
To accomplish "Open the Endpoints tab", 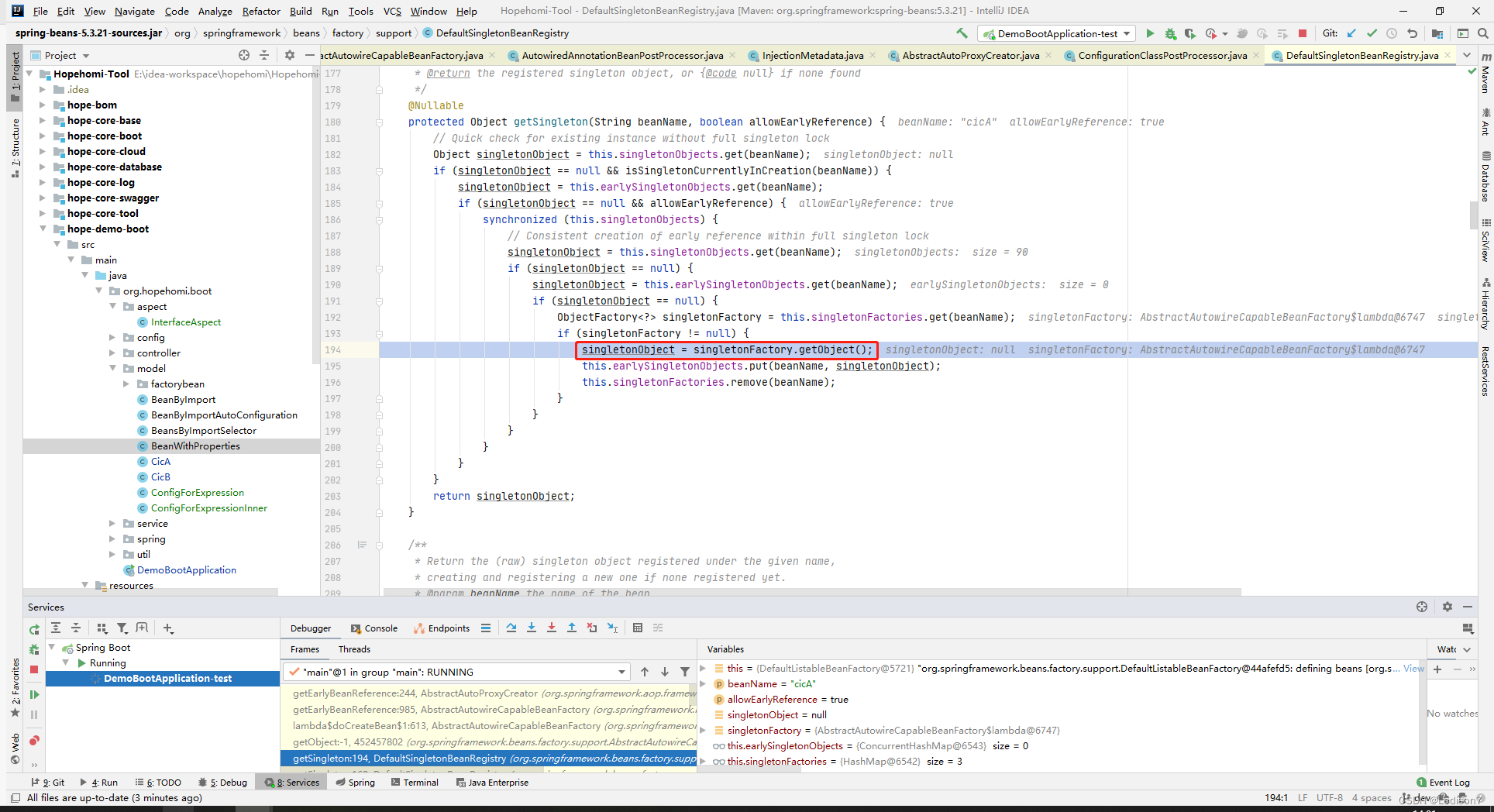I will [442, 628].
